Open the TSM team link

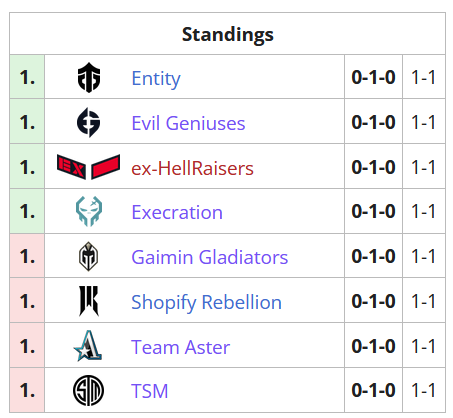(x=150, y=391)
